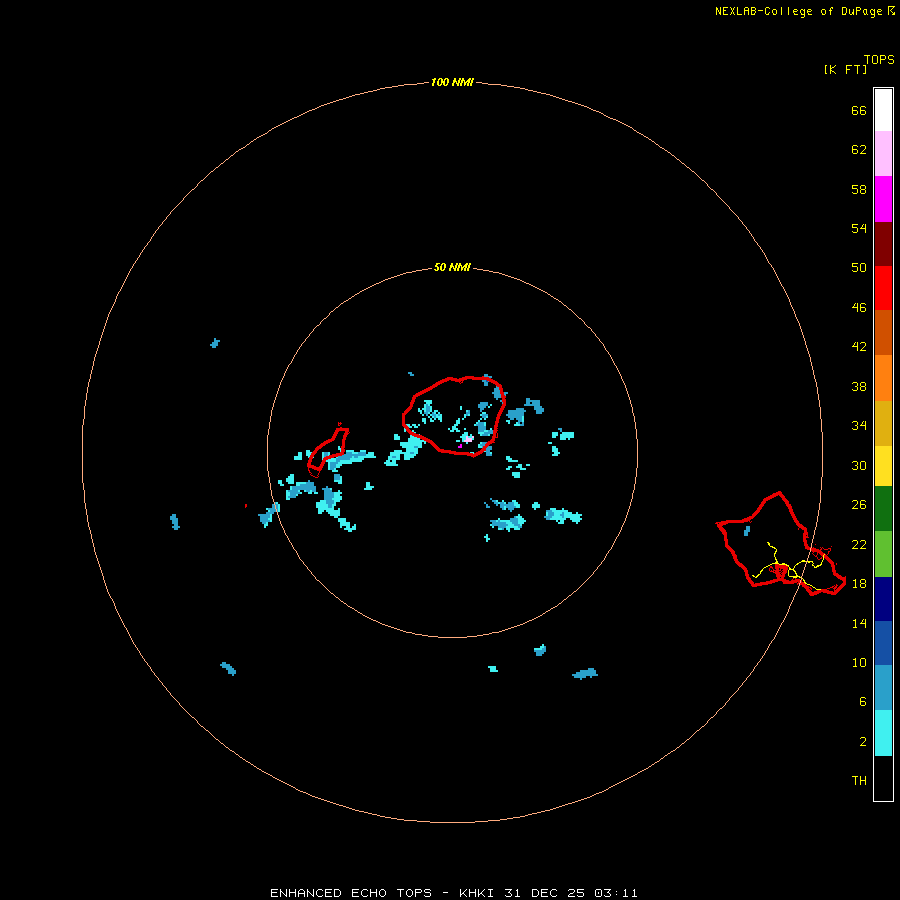Click the '2' legend value label
Image resolution: width=900 pixels, height=900 pixels.
863,742
